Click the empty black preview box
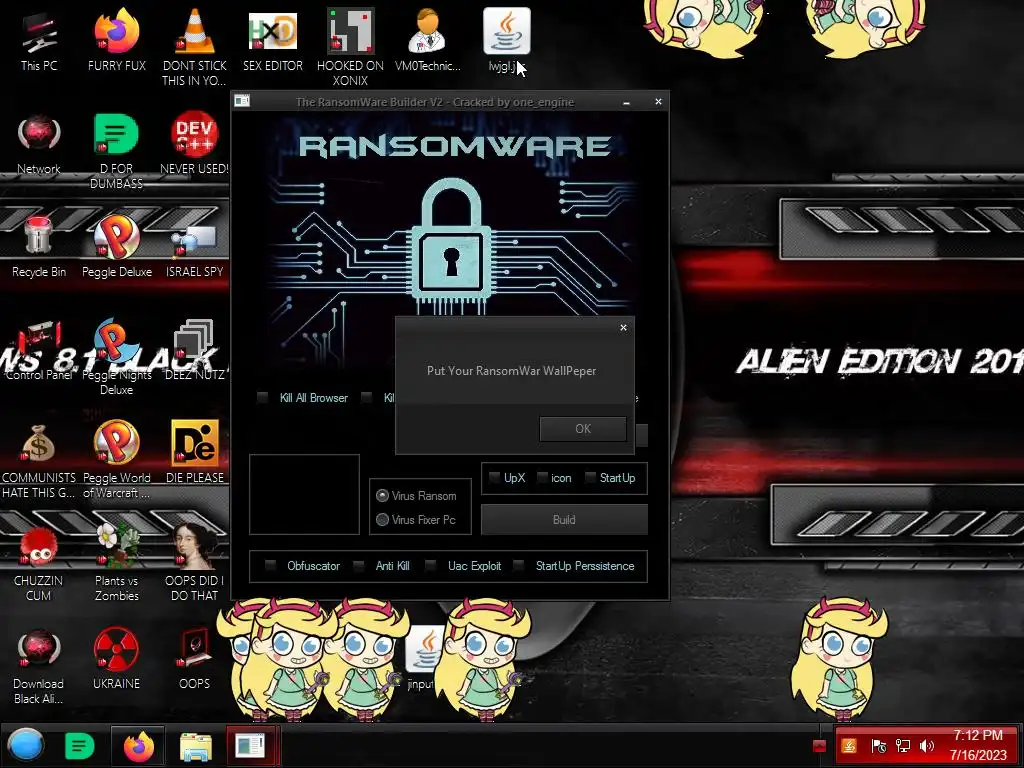 [x=304, y=494]
